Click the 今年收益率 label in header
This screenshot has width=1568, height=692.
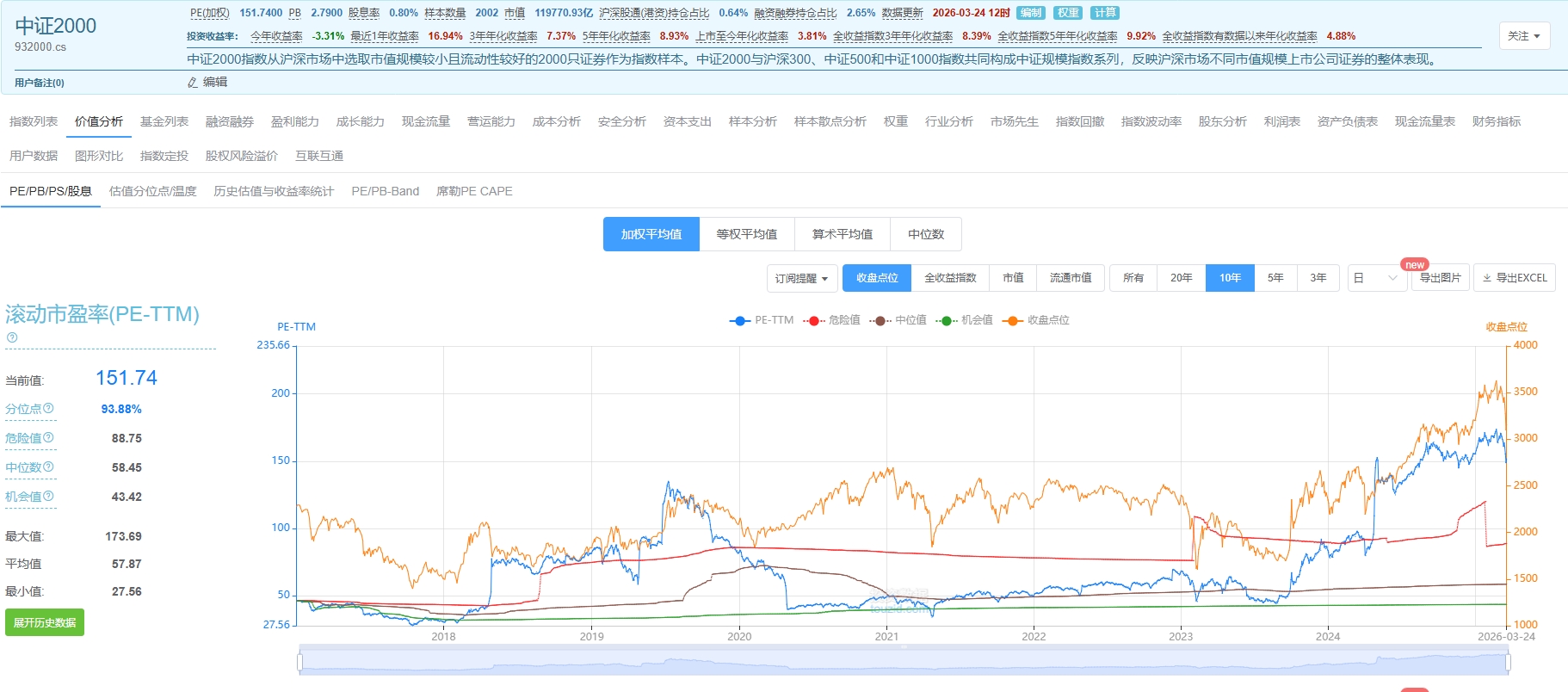tap(276, 36)
